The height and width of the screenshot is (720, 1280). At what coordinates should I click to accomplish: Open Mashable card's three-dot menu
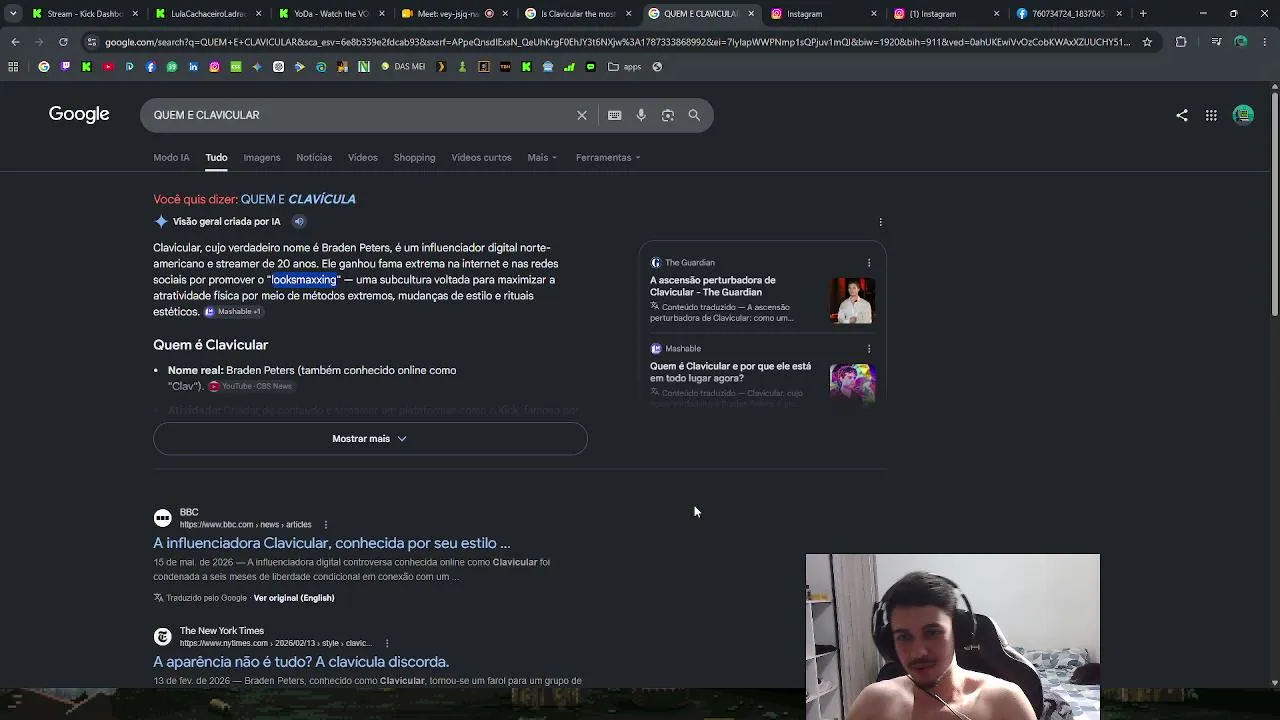[x=869, y=349]
